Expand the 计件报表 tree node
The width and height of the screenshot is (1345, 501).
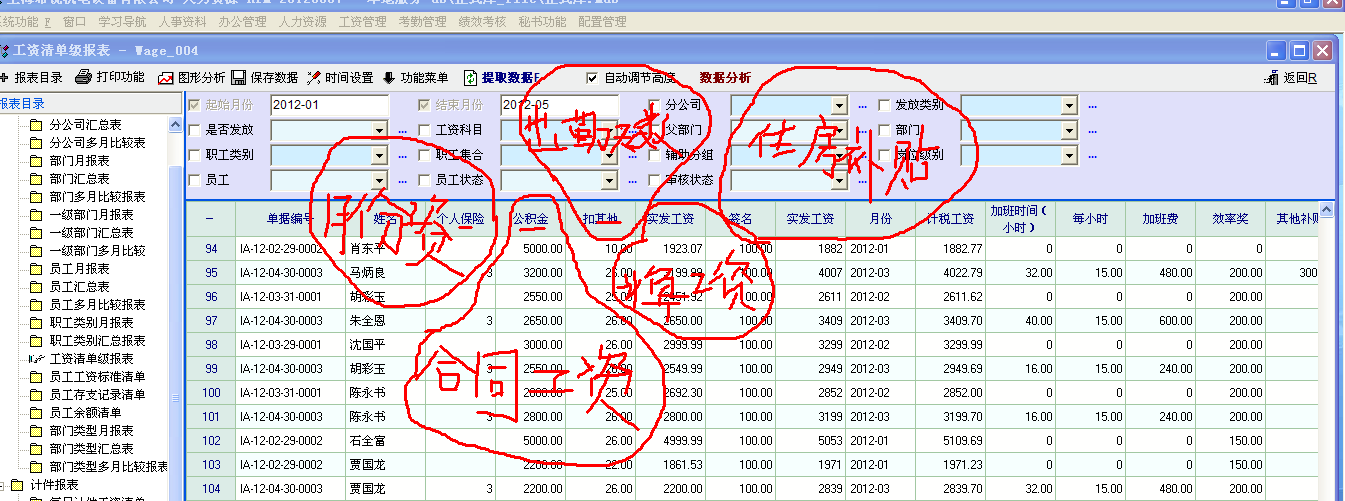click(x=3, y=485)
